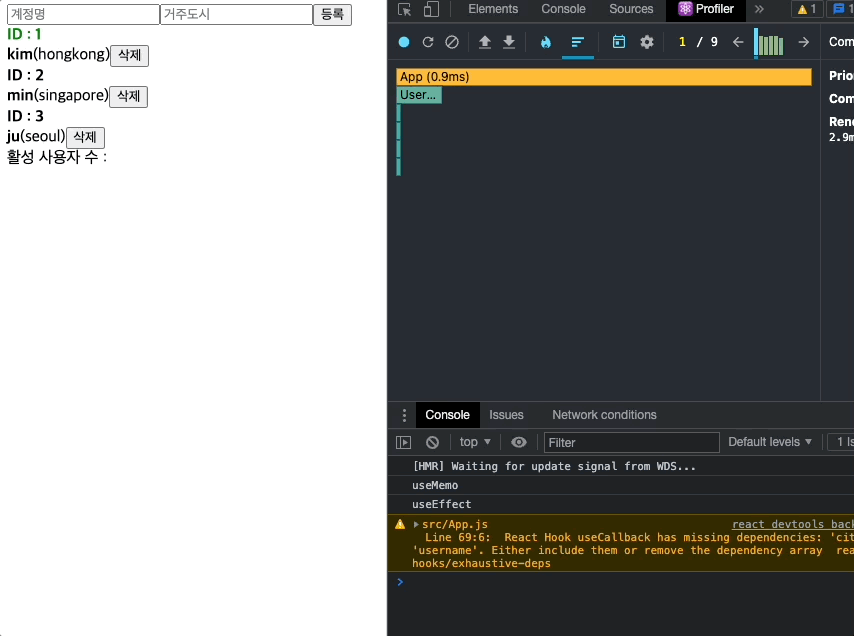This screenshot has width=854, height=636.
Task: Click the clear console icon
Action: pyautogui.click(x=431, y=442)
